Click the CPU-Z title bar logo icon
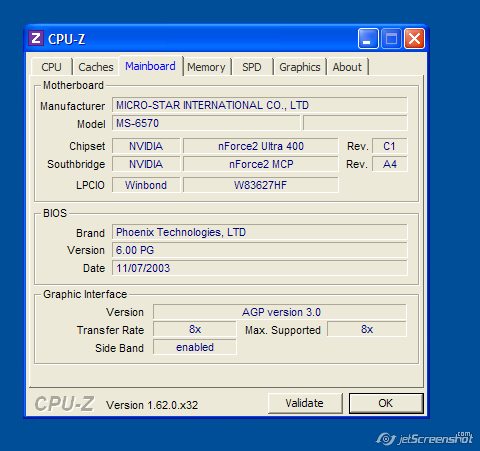This screenshot has width=480, height=451. [36, 38]
